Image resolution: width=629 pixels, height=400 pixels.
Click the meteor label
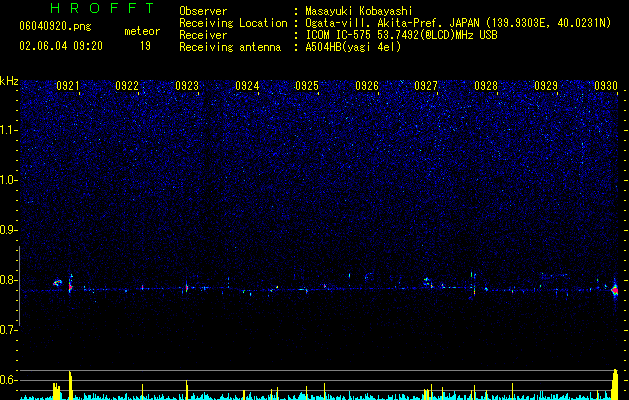pos(142,31)
